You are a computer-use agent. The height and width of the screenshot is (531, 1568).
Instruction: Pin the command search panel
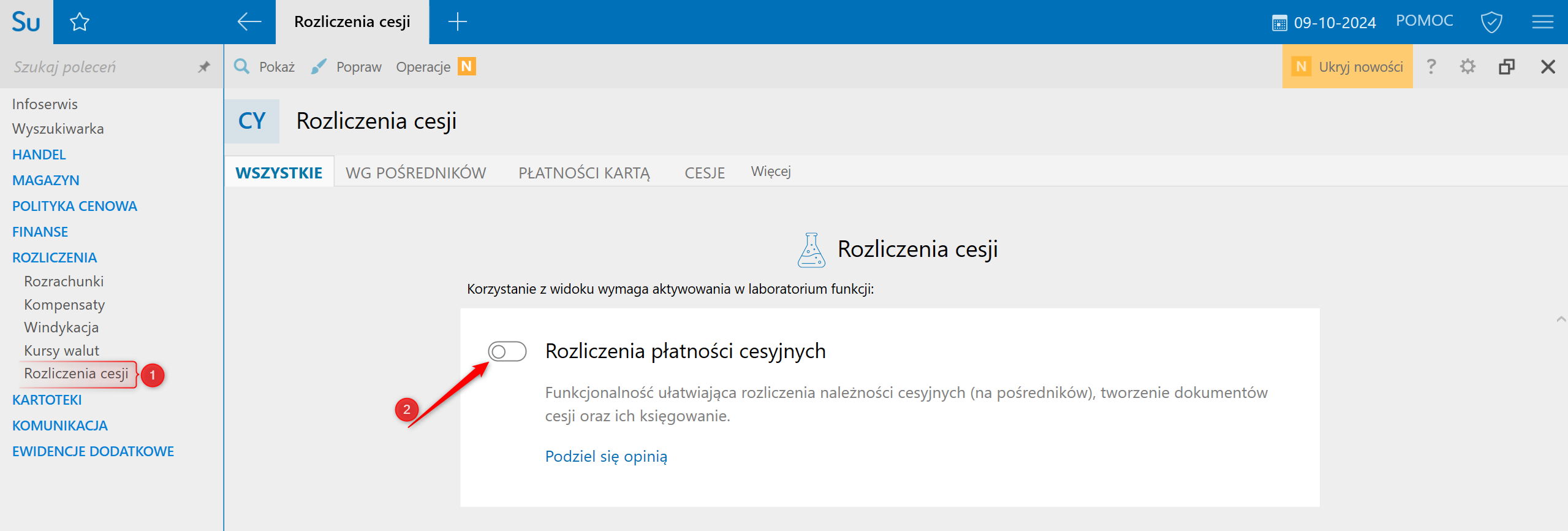coord(204,67)
